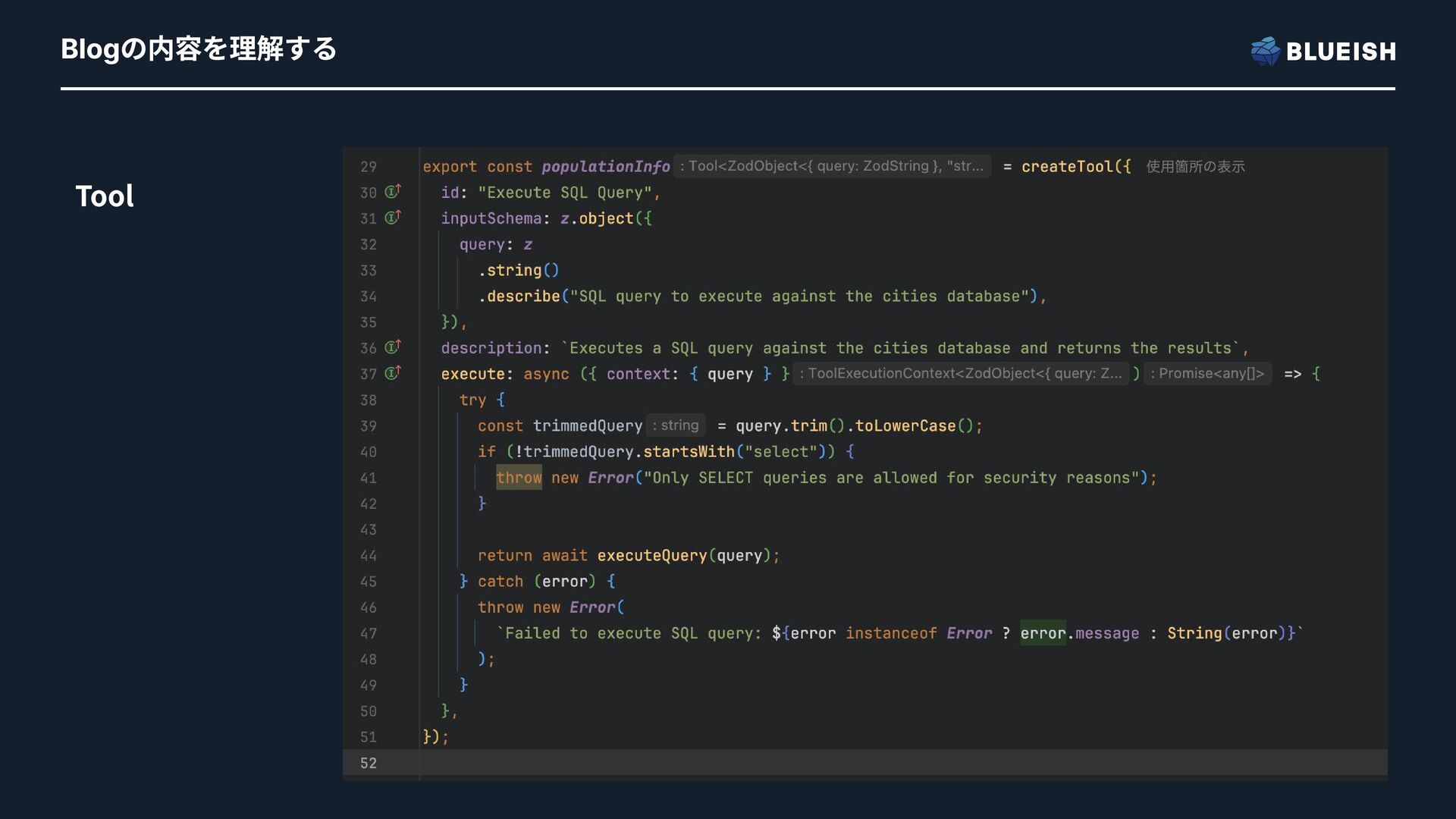Expand the Tool<ZodObject type inlay hint

831,166
